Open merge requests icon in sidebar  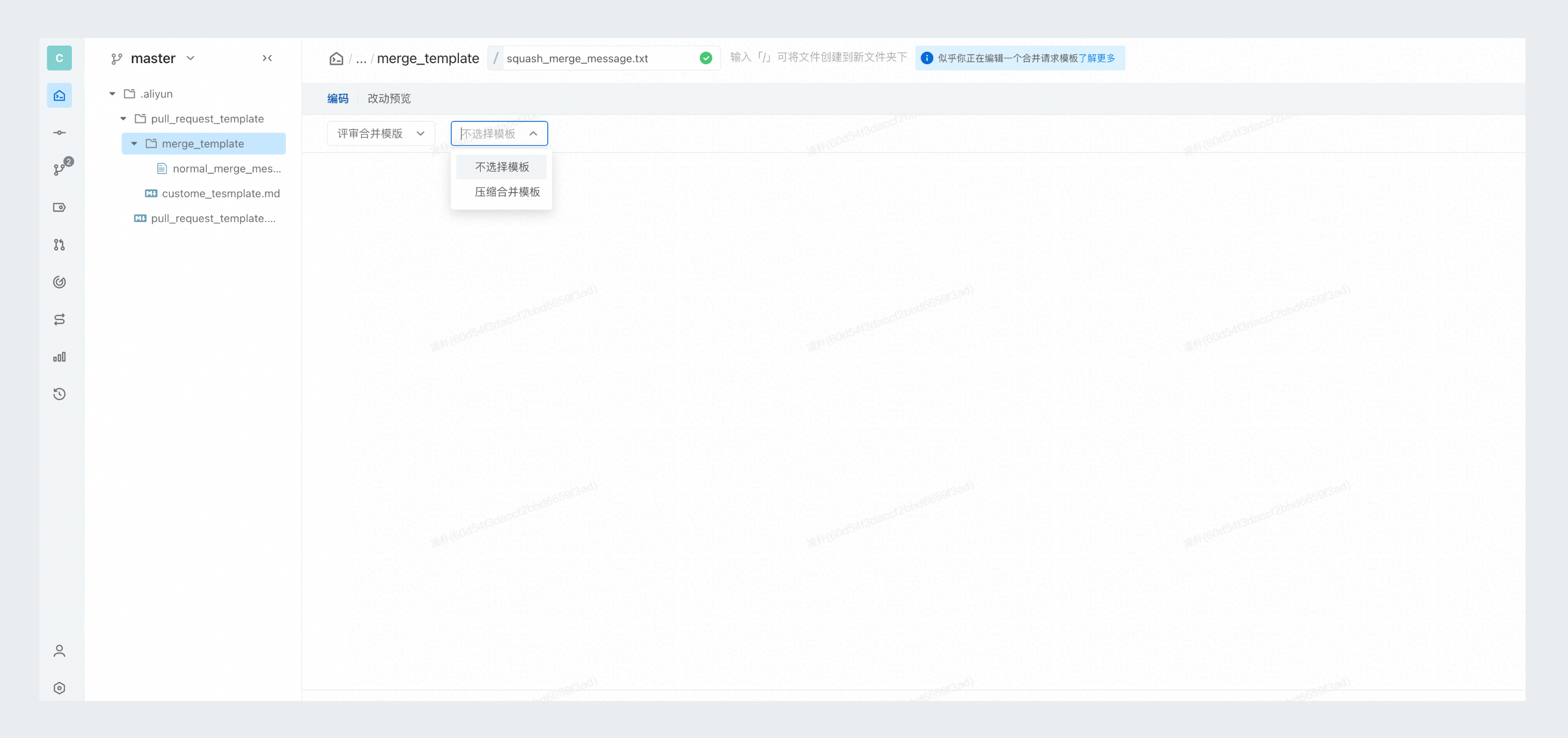[59, 244]
